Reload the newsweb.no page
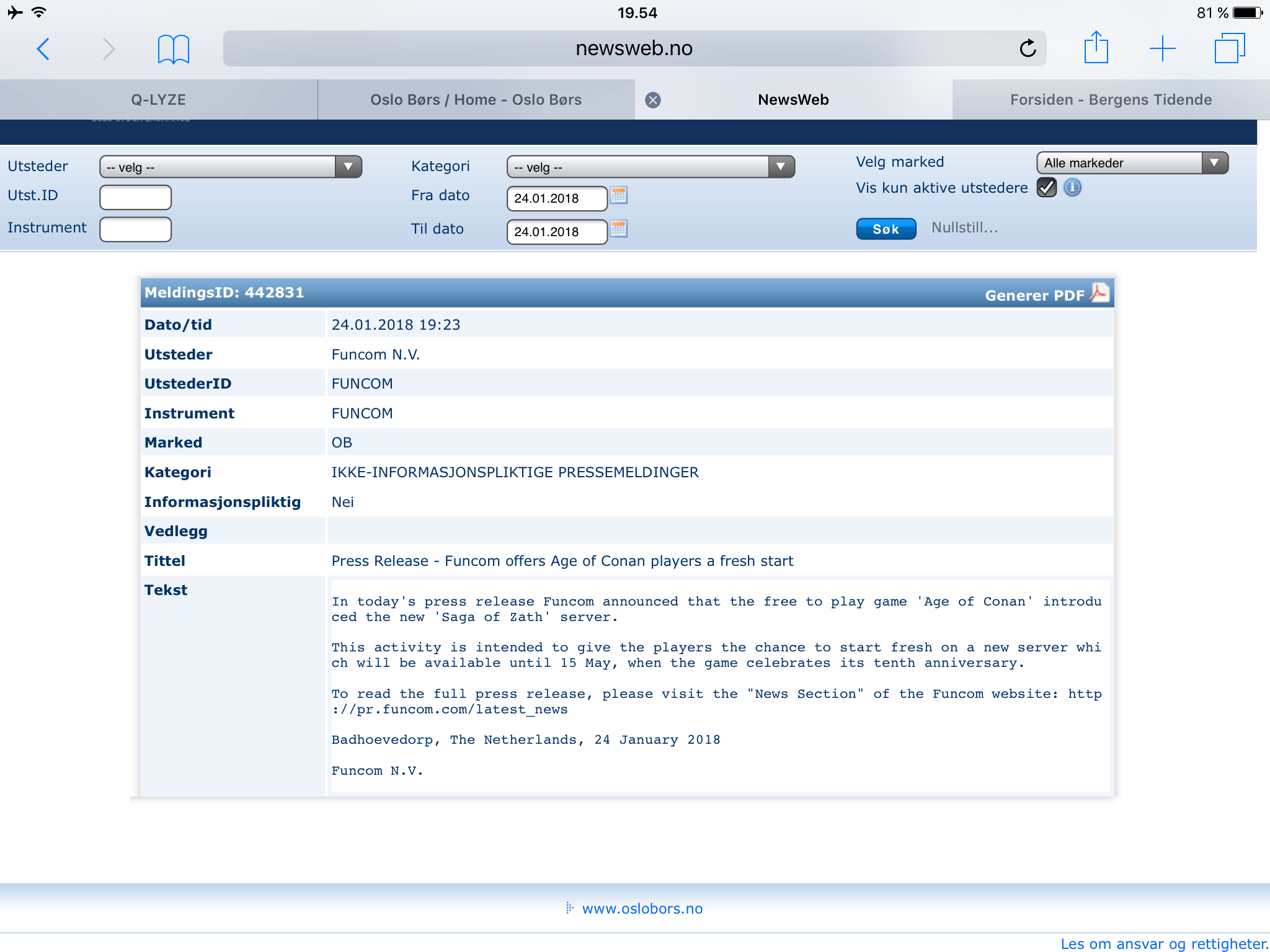Image resolution: width=1270 pixels, height=952 pixels. click(x=1028, y=48)
